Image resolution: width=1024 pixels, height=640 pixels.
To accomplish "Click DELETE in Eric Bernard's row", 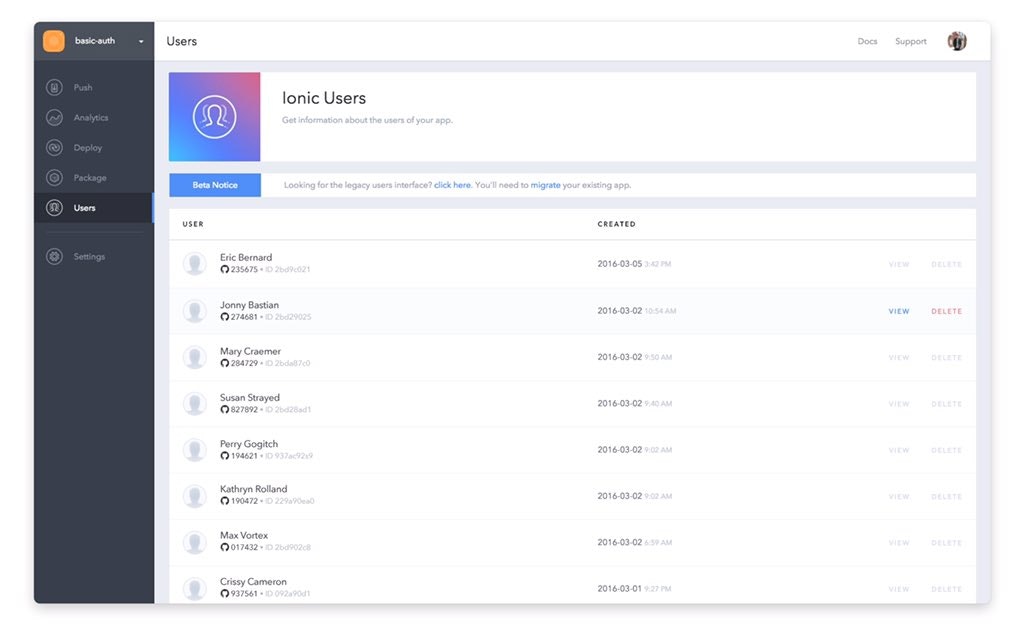I will tap(946, 264).
